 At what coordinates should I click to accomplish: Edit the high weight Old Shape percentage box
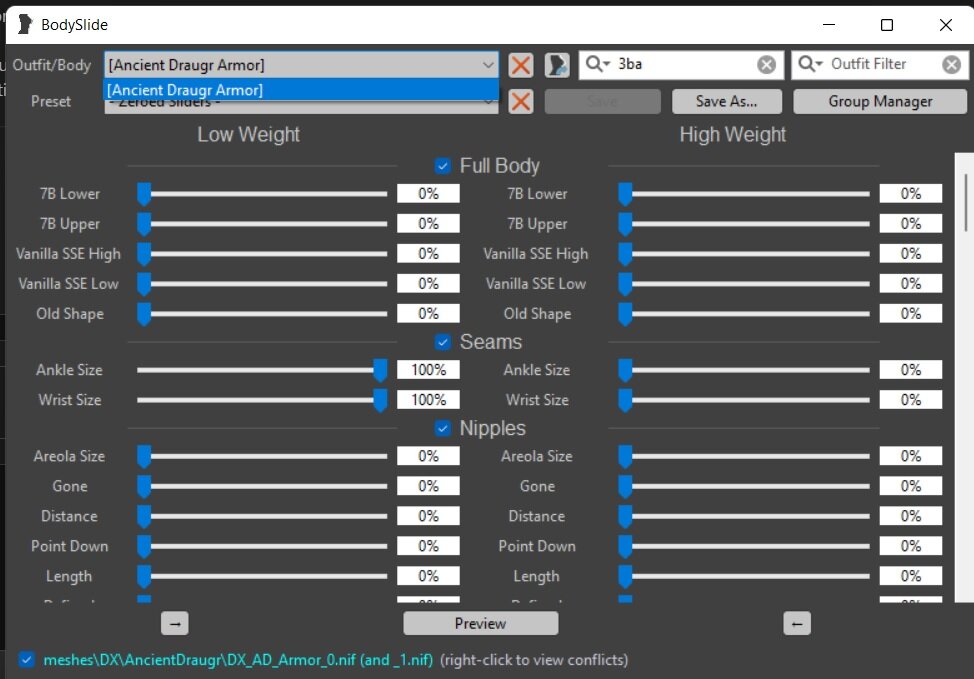[911, 314]
